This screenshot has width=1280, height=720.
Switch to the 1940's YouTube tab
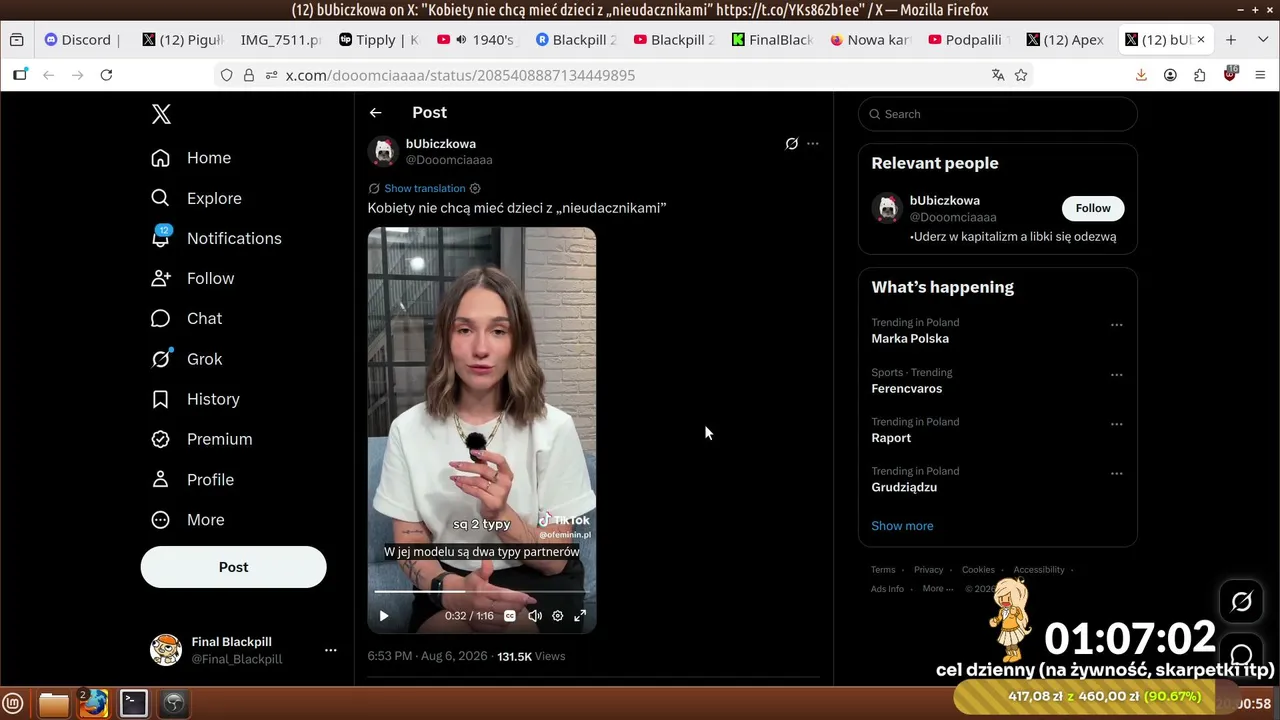[x=477, y=40]
